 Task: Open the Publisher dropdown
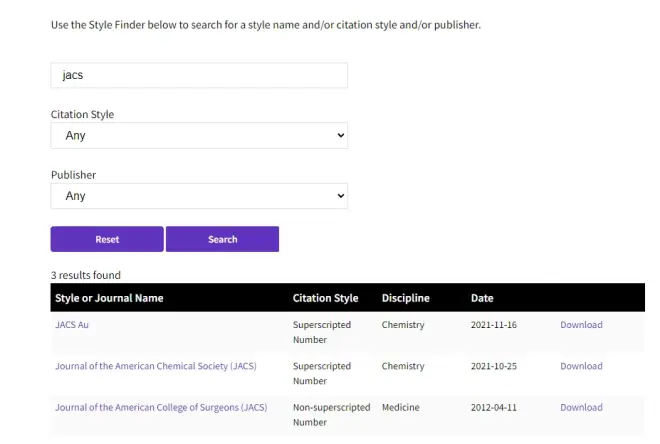199,196
